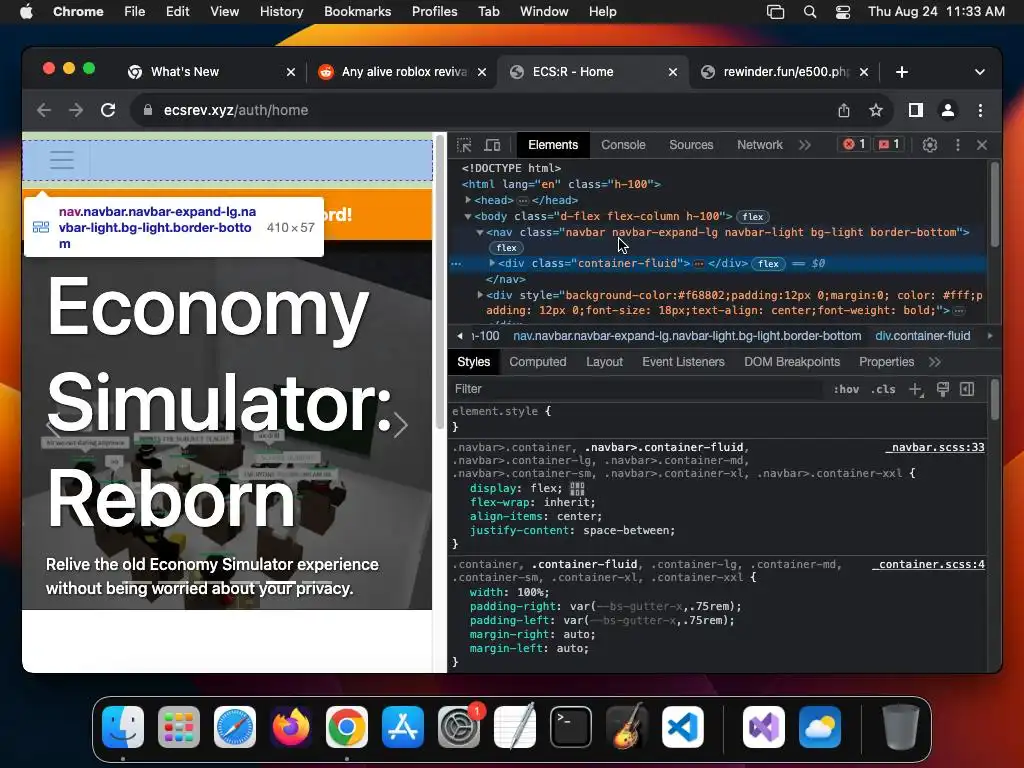Screen dimensions: 1024x768
Task: Toggle element state with :hov
Action: coord(846,389)
